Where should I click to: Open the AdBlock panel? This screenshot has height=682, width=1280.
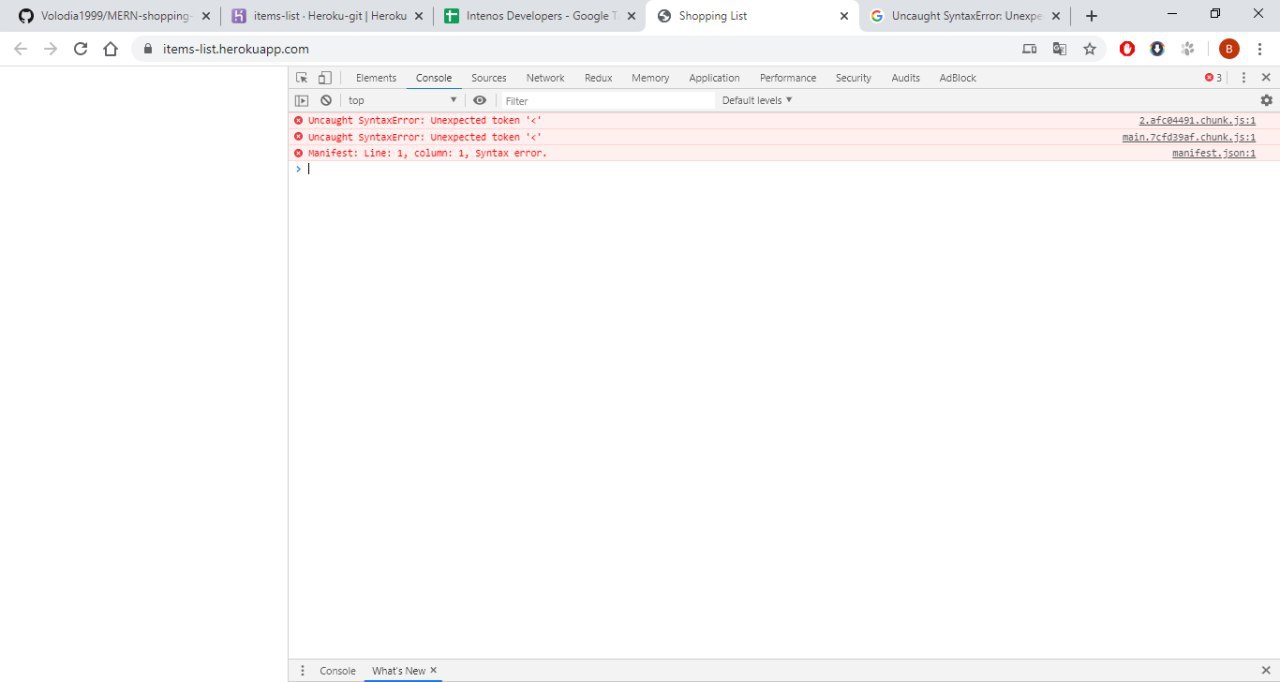tap(958, 78)
